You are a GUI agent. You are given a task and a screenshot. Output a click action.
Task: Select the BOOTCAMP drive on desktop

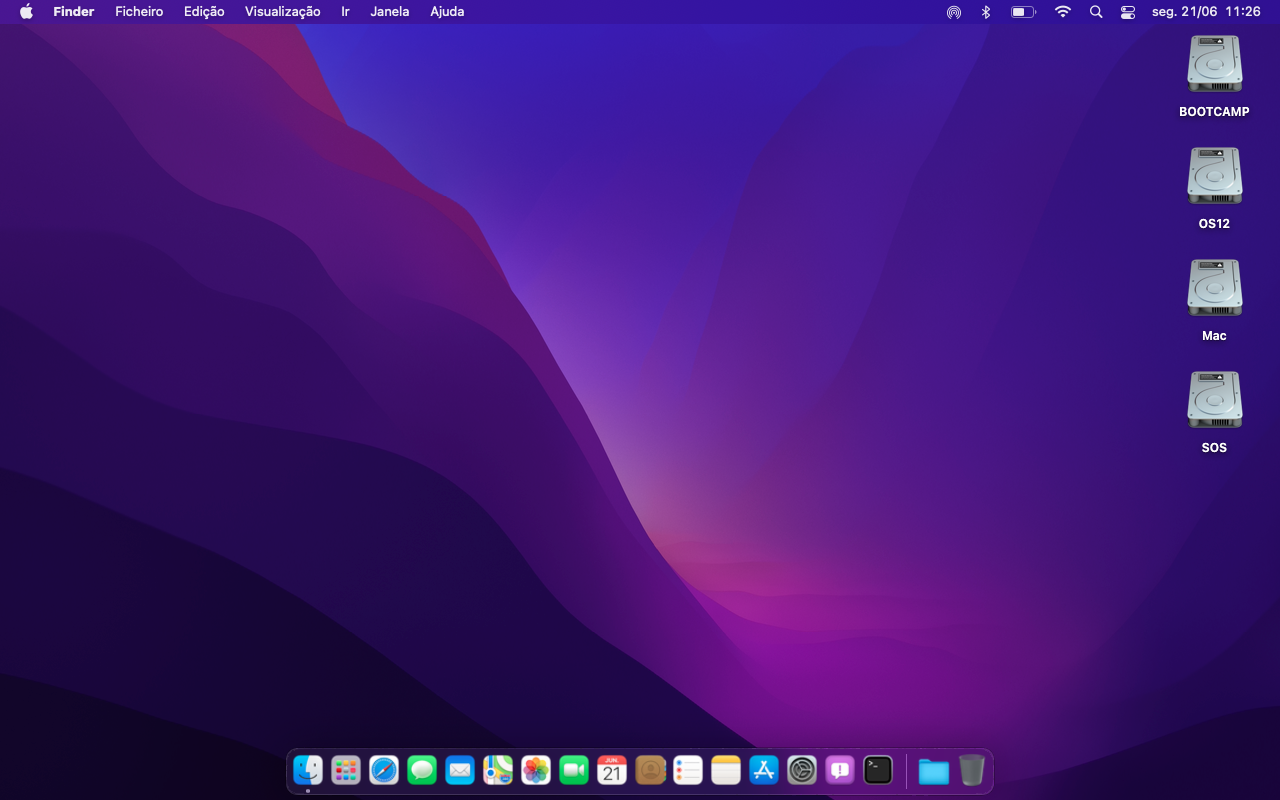point(1214,66)
